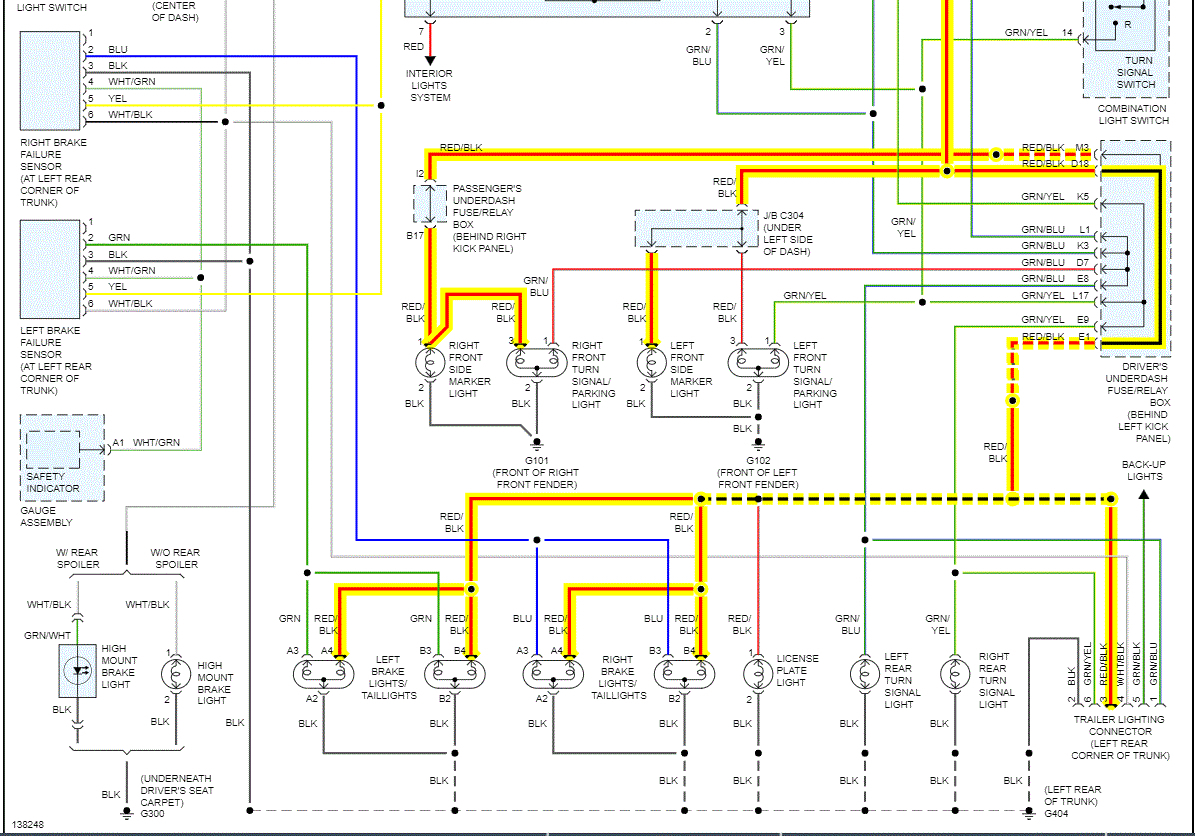Click the "M3" connector pin label
This screenshot has width=1195, height=836.
[1082, 147]
